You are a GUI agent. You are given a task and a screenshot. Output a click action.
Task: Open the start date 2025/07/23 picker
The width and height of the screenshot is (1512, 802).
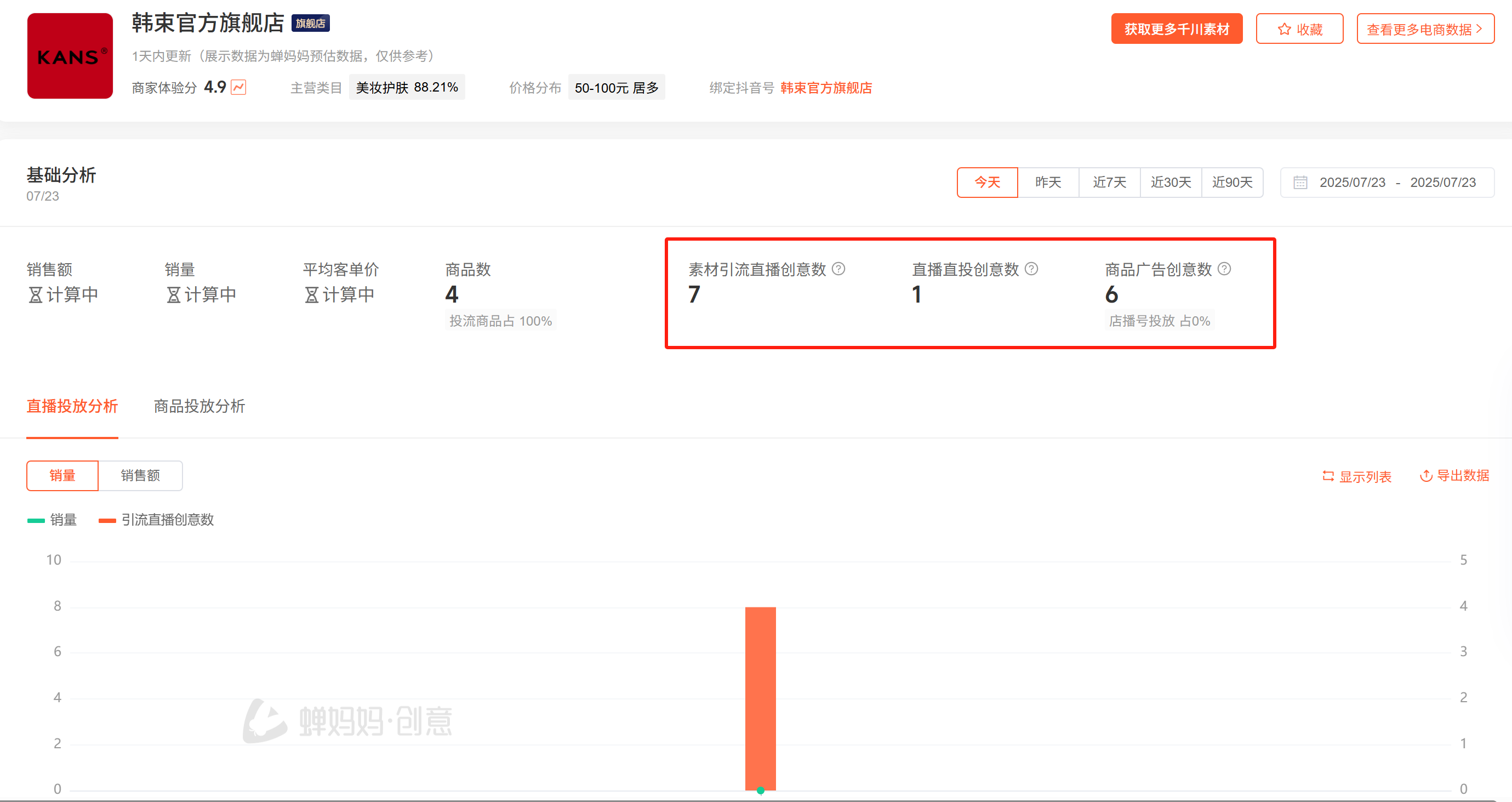1352,183
